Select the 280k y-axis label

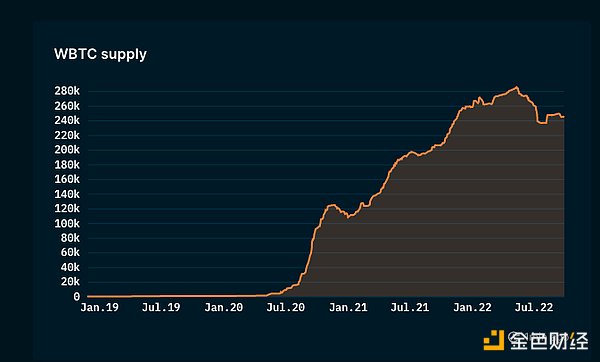(67, 91)
